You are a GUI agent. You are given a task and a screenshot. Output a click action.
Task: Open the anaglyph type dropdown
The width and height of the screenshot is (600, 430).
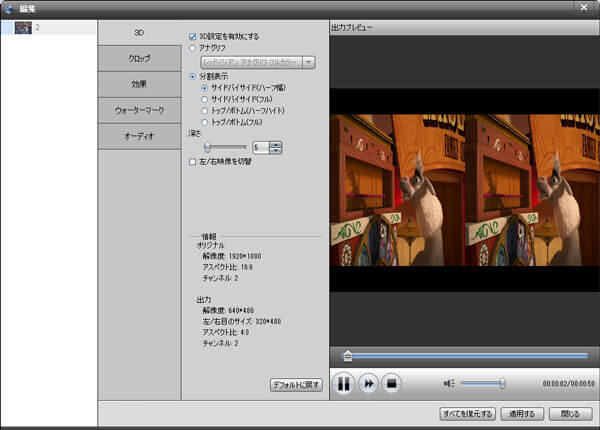click(309, 61)
